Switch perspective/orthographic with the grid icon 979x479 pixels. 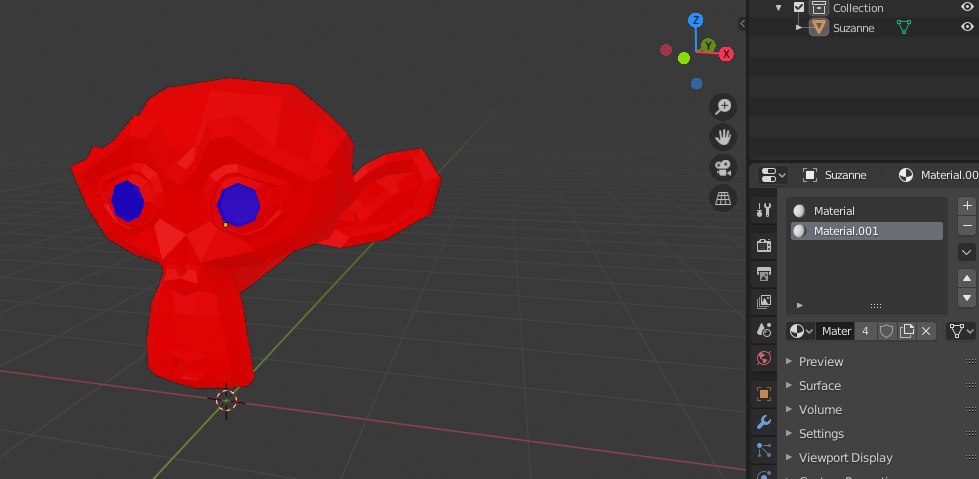(723, 198)
